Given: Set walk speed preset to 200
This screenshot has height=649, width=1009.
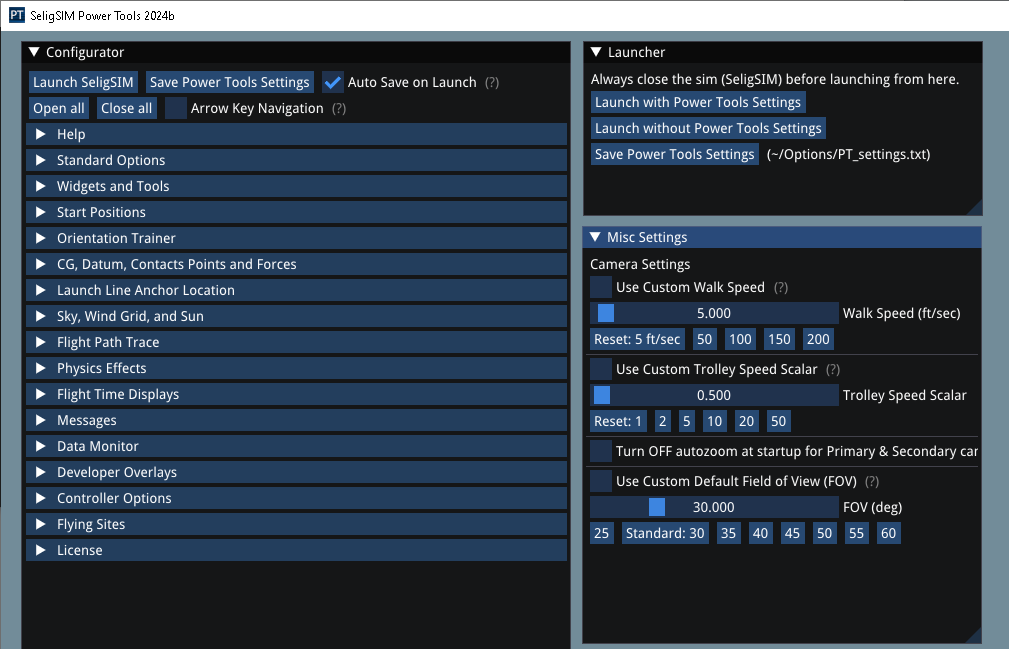Looking at the screenshot, I should tap(818, 339).
